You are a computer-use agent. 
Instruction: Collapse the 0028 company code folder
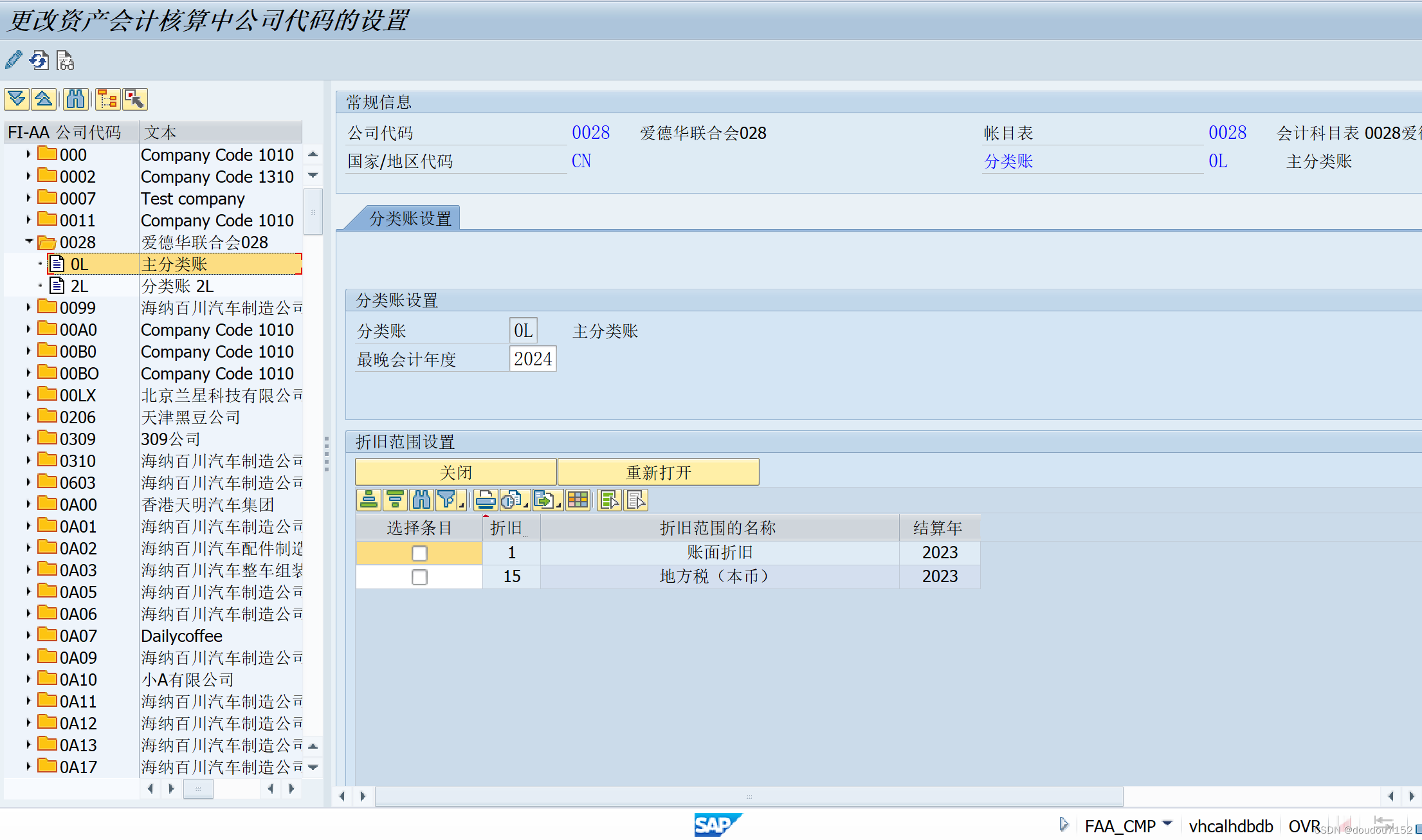[x=28, y=242]
